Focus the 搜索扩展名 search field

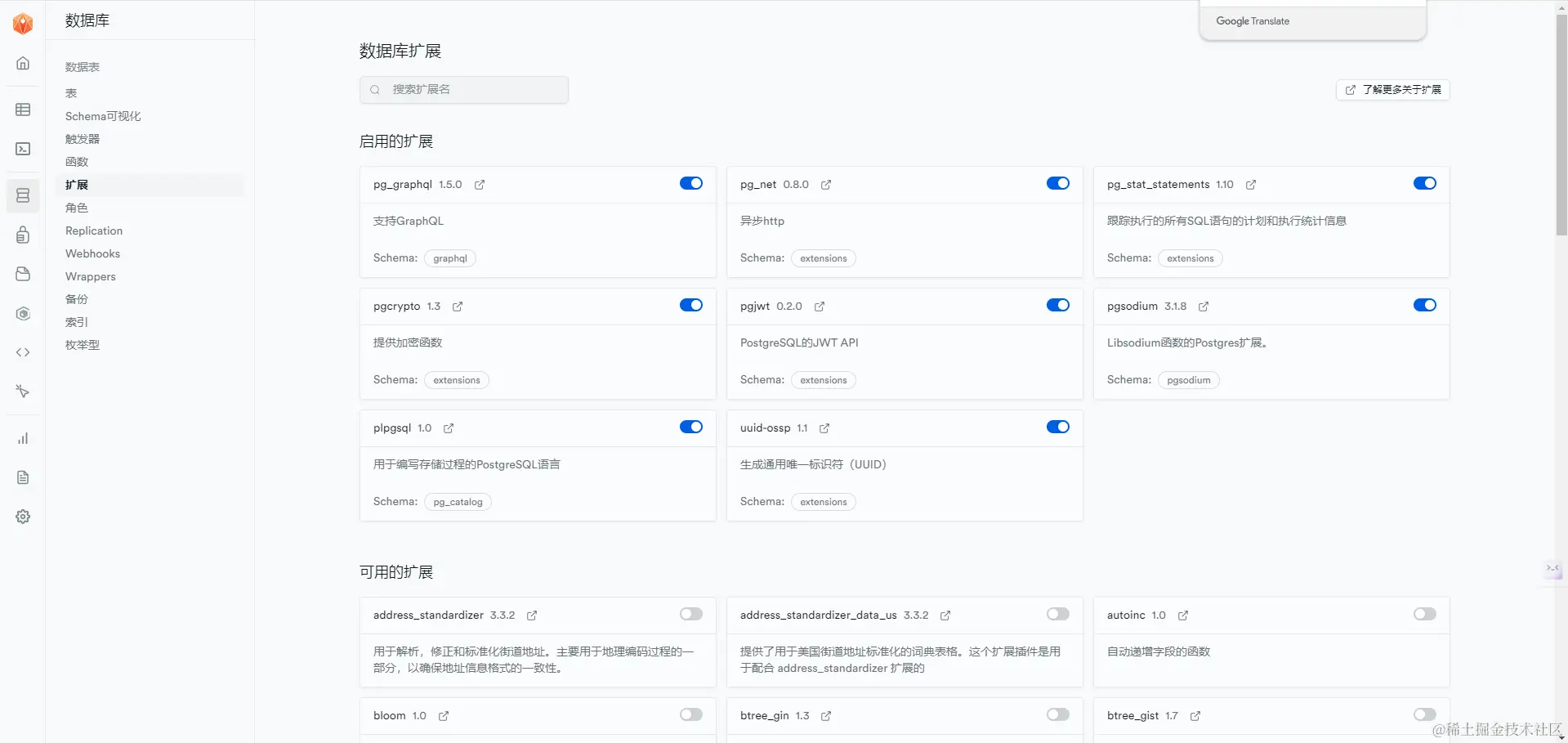pos(464,90)
